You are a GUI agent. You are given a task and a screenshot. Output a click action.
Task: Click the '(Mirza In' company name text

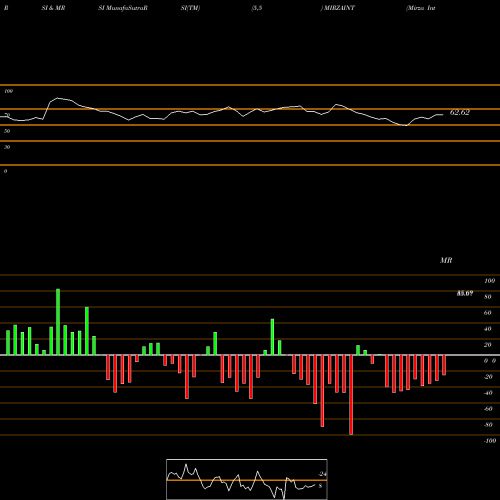tap(421, 8)
